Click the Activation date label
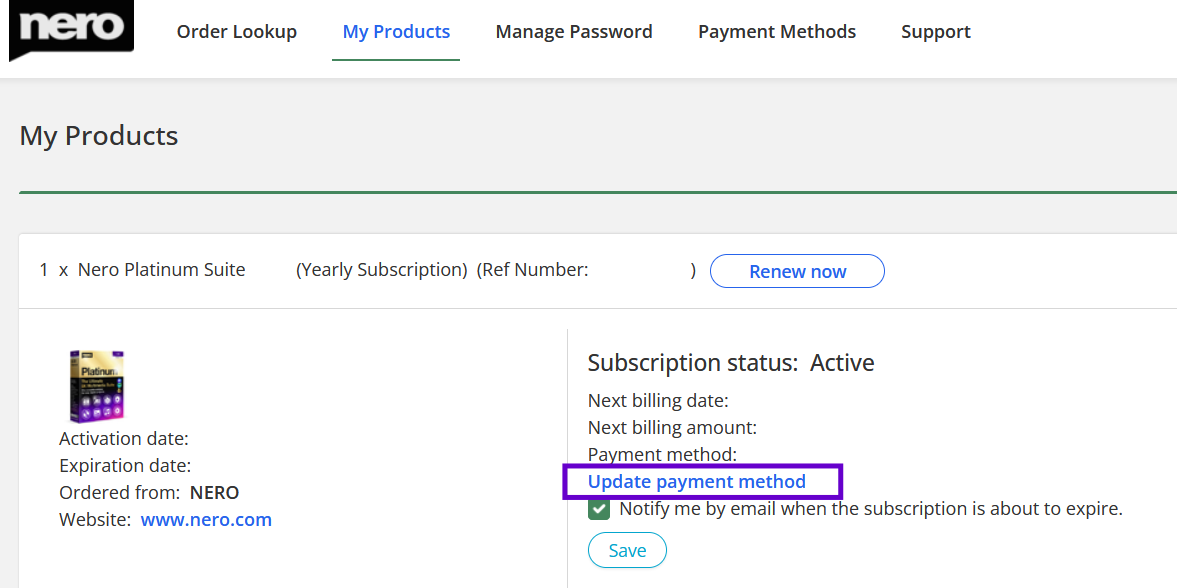 [x=124, y=439]
